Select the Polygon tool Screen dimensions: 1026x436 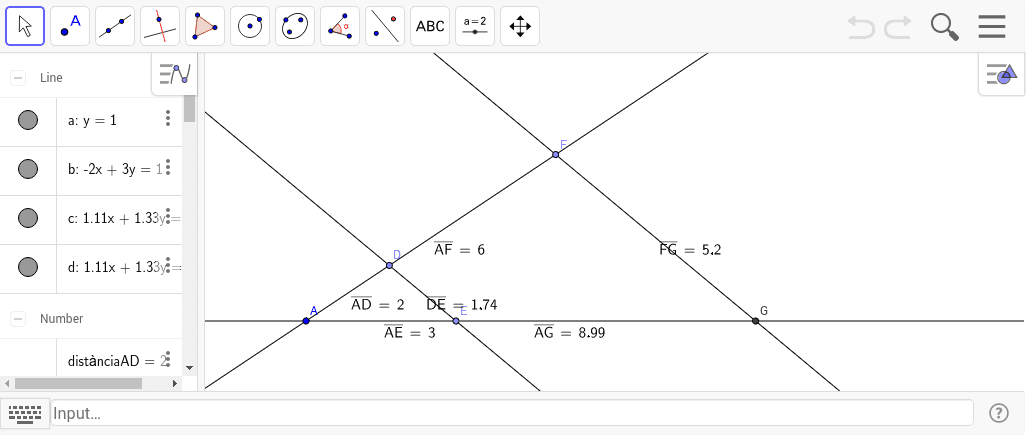(205, 26)
